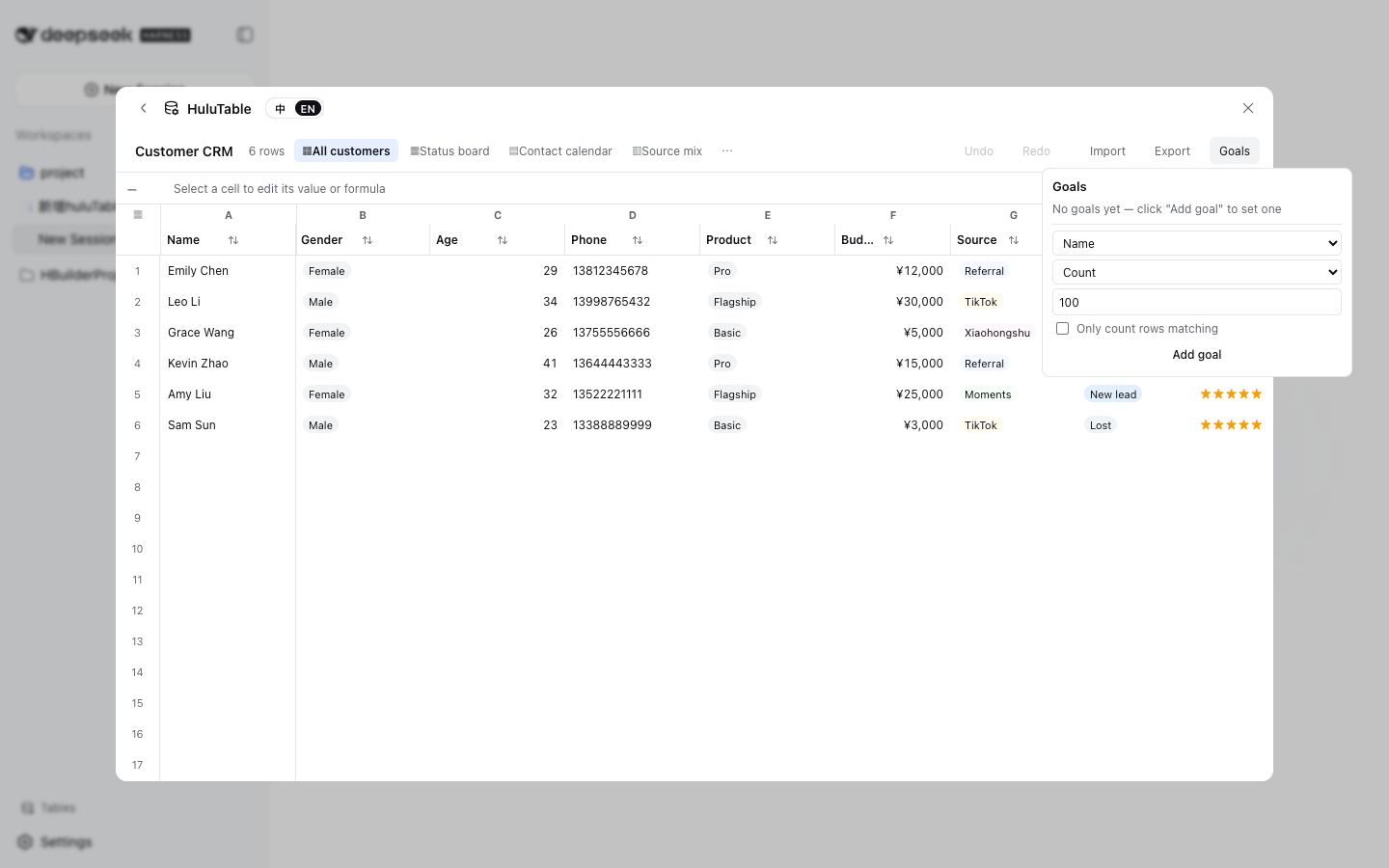Select column A header
Image resolution: width=1389 pixels, height=868 pixels.
[x=229, y=215]
